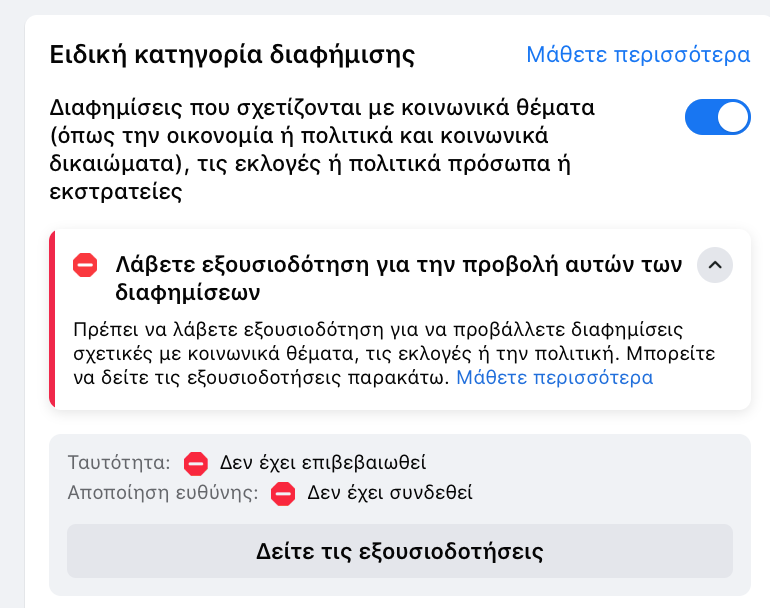Click the red accent bar on the alert's left edge

click(52, 319)
